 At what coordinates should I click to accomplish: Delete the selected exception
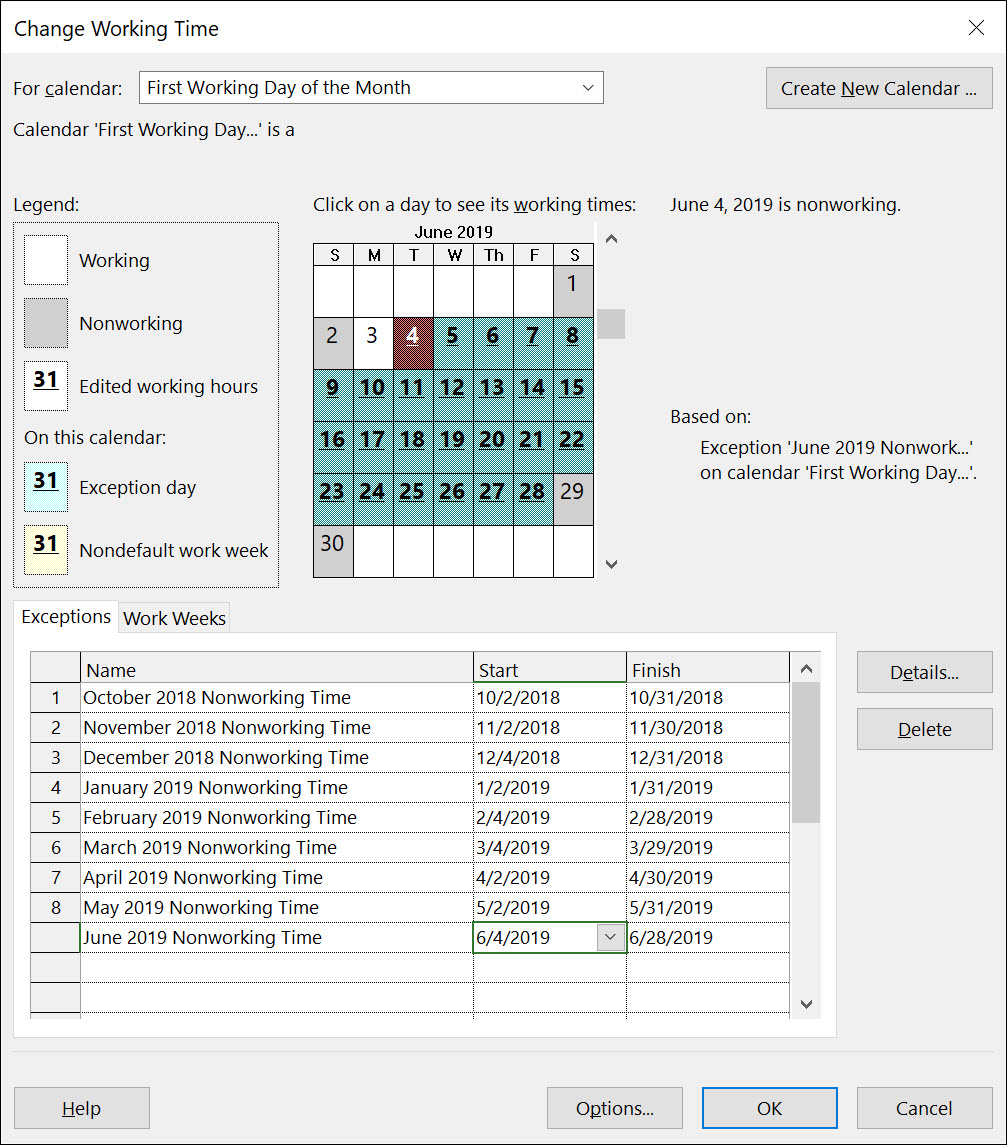click(924, 729)
